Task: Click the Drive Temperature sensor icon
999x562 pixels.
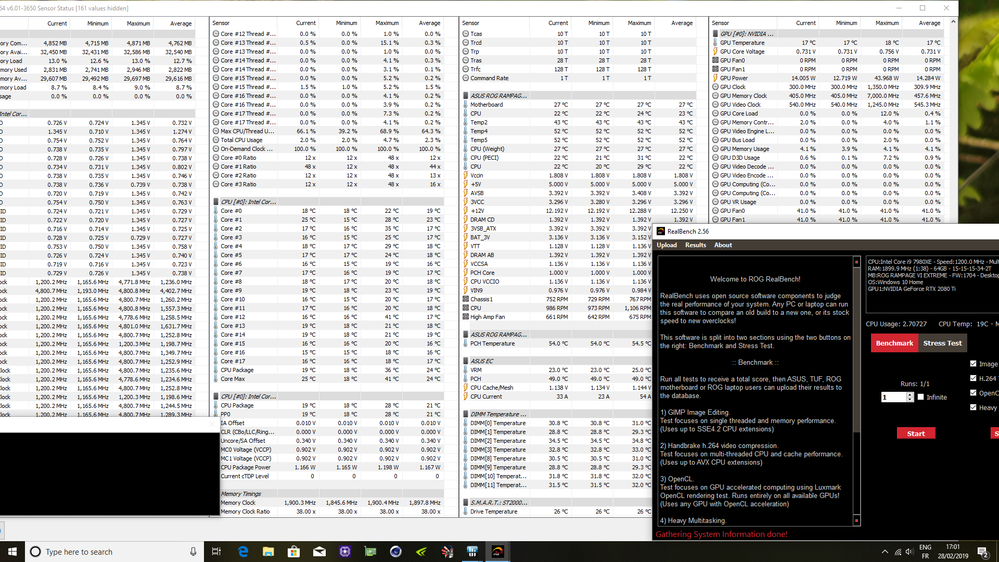Action: (x=466, y=511)
